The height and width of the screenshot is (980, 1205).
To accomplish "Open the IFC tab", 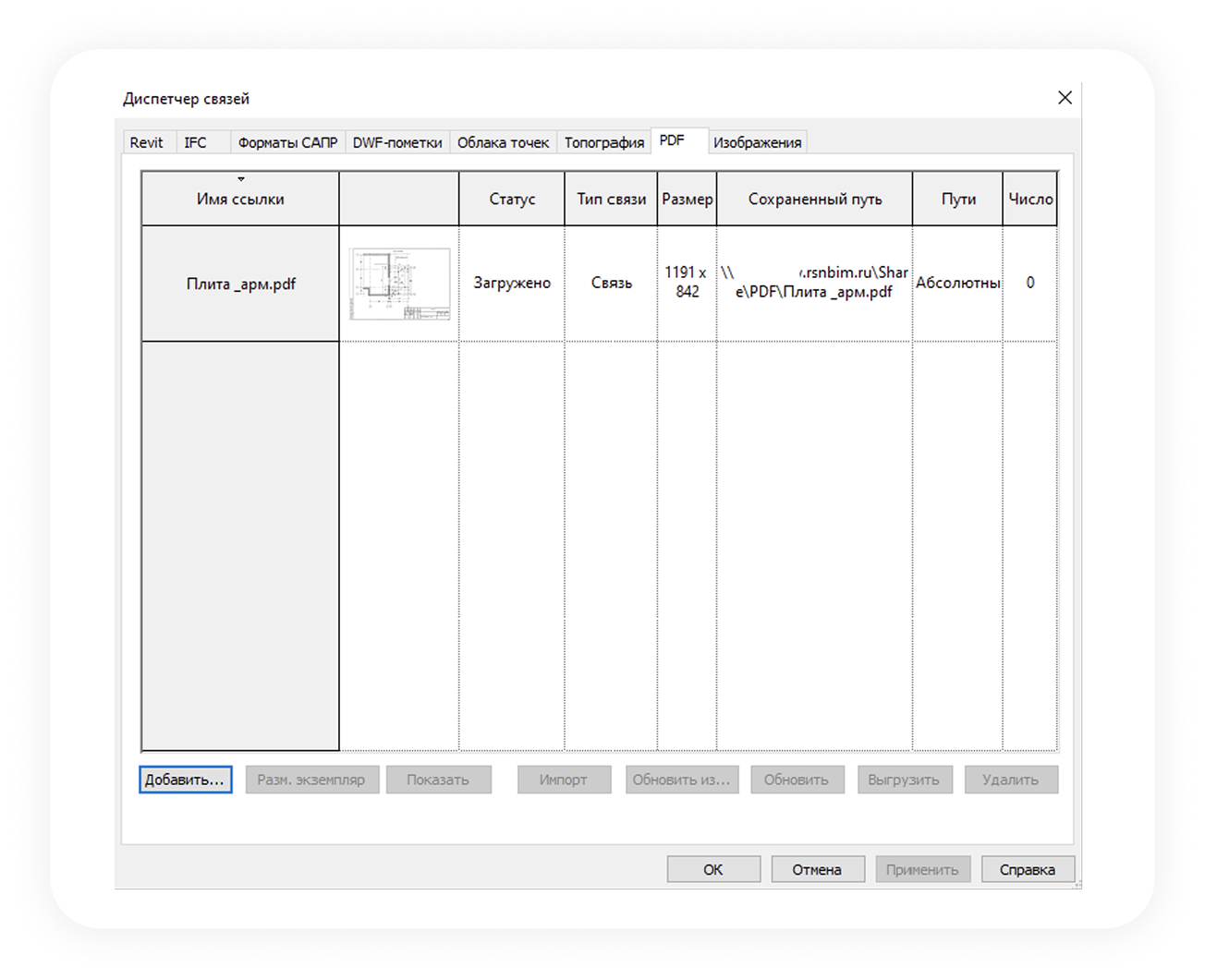I will (x=195, y=142).
